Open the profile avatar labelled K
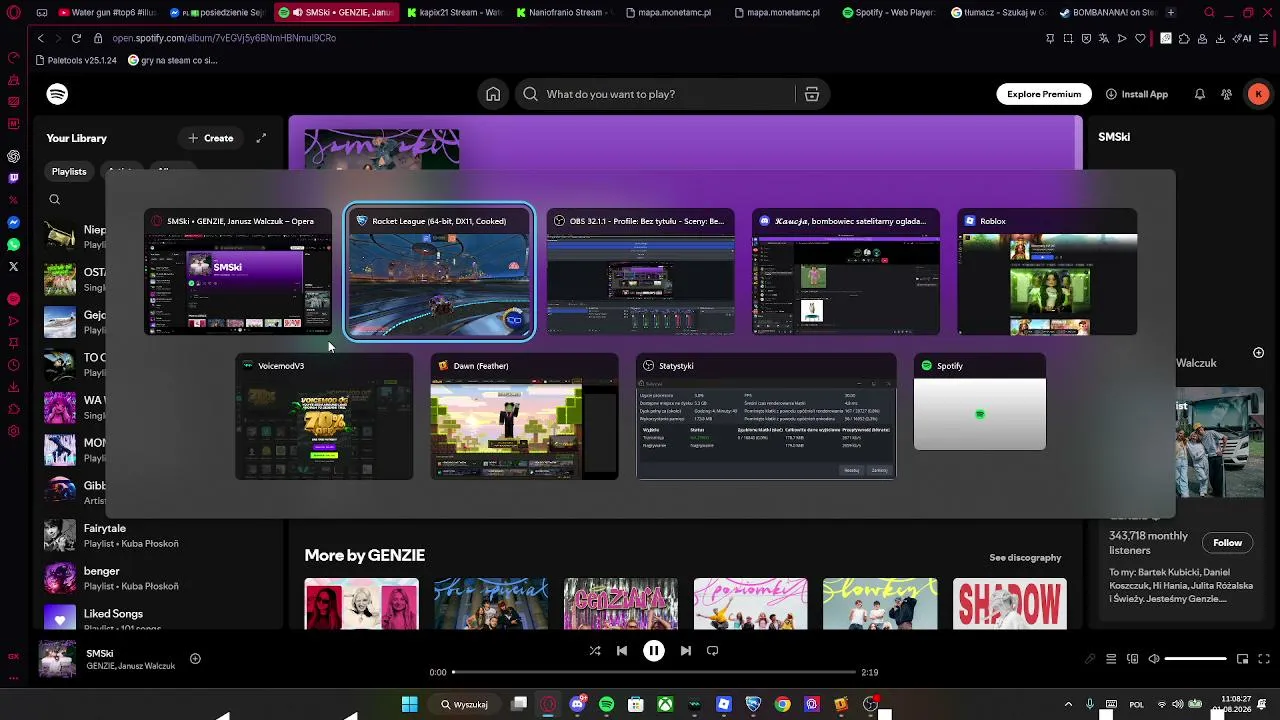 click(x=1258, y=94)
